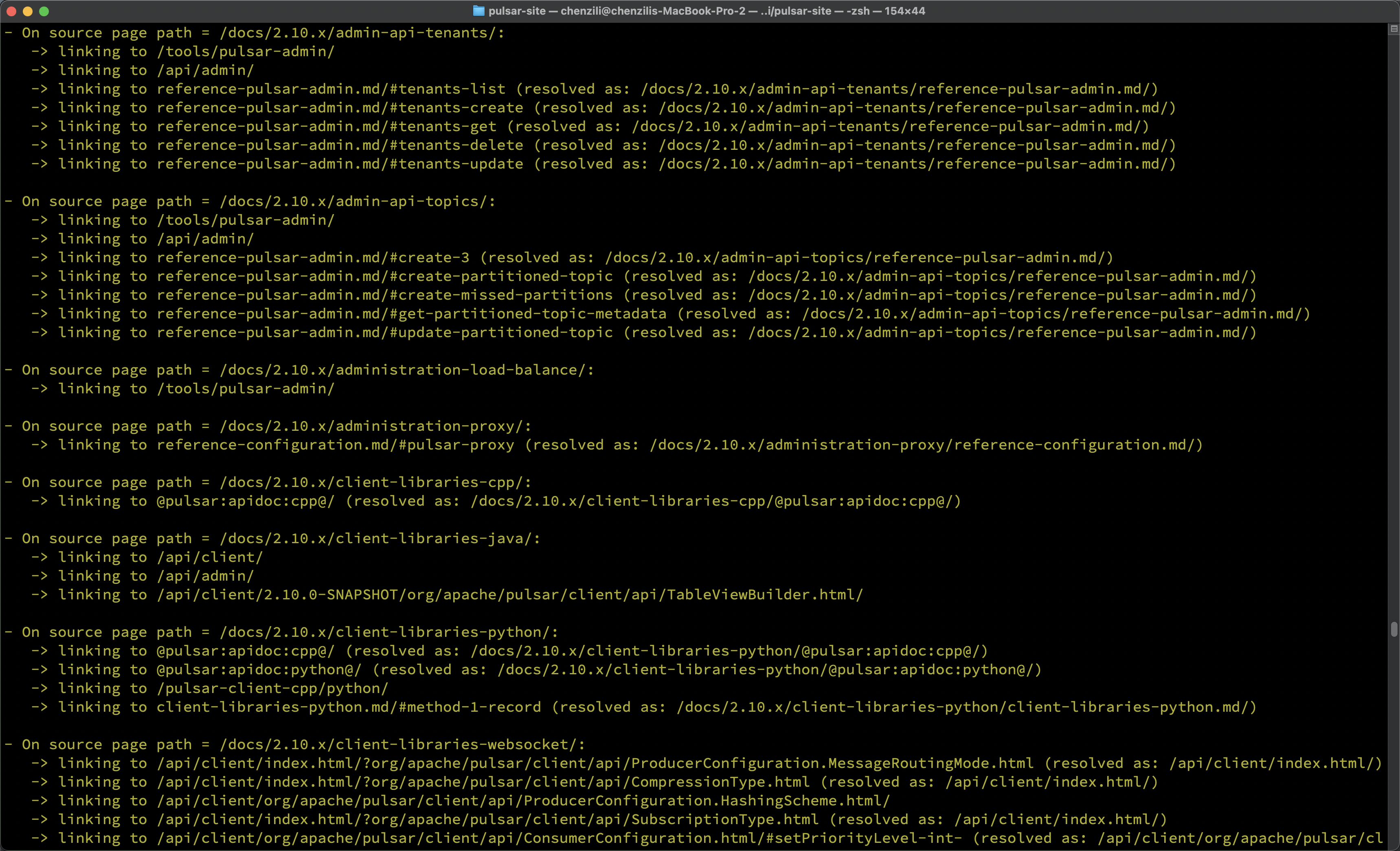Click the #create-partitioned-topic link line

click(644, 276)
